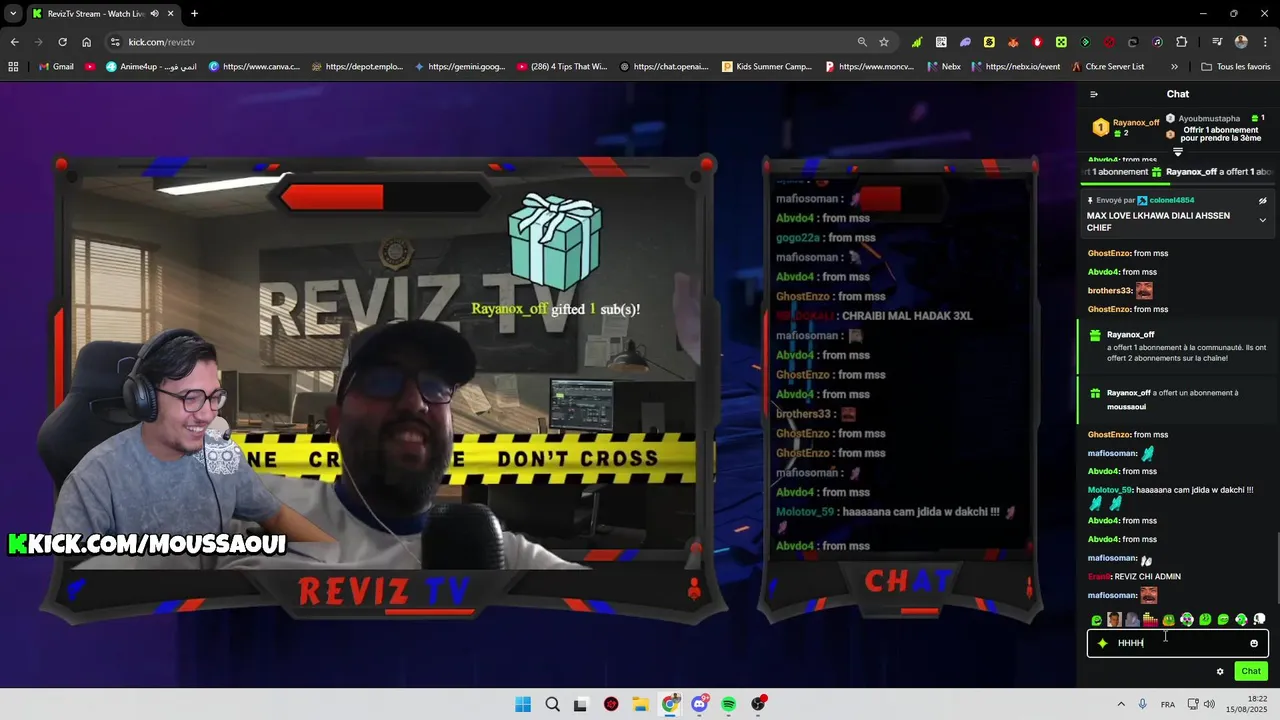Open the Windows Start menu
This screenshot has width=1280, height=720.
[523, 704]
